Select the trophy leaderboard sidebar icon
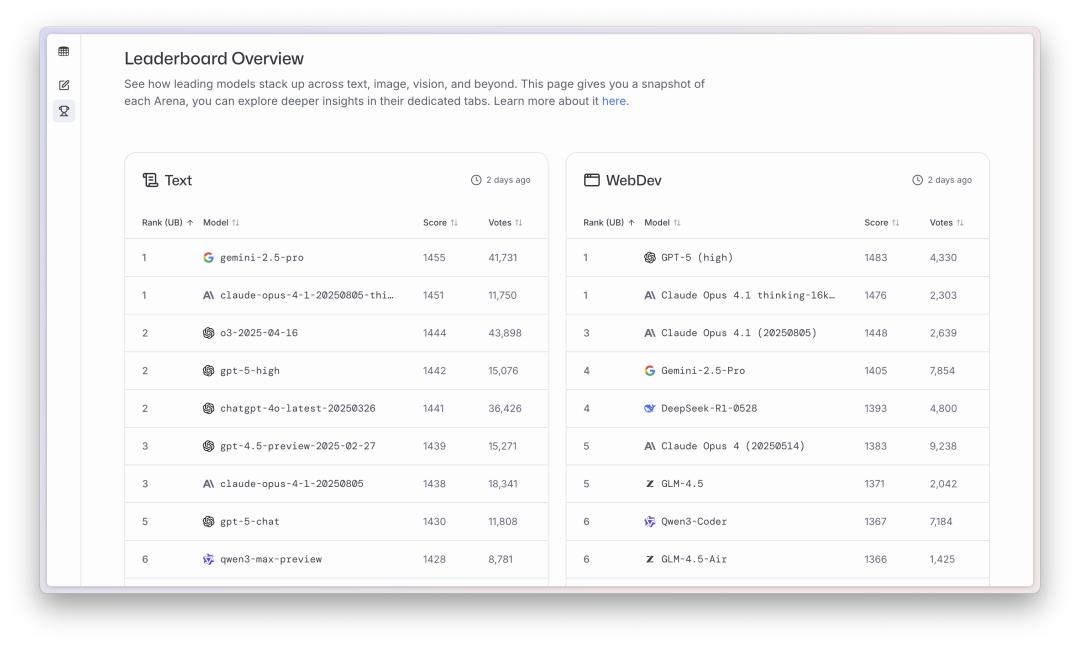 pyautogui.click(x=64, y=111)
